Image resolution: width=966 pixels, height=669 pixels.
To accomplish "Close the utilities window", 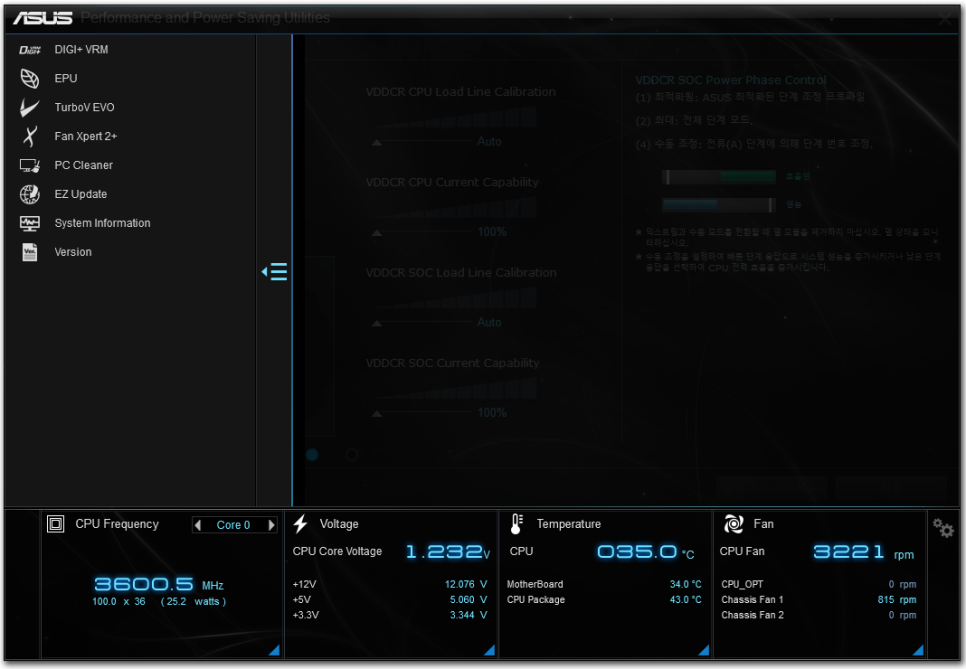I will pos(944,18).
